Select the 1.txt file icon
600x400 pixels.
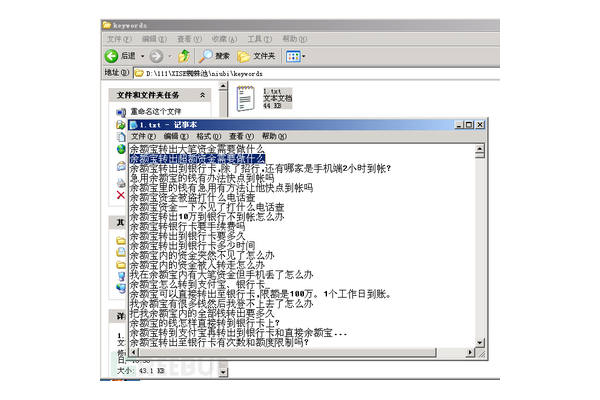coord(245,97)
